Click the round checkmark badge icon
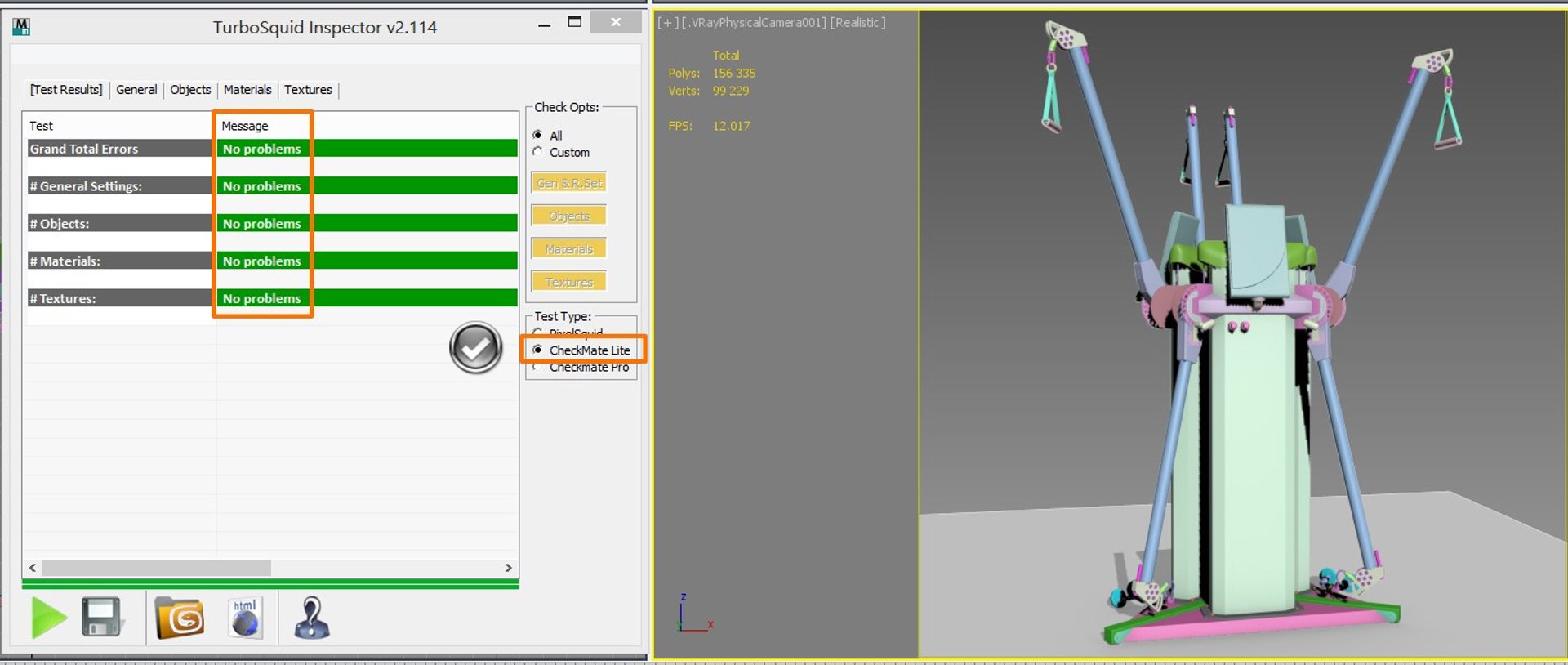The height and width of the screenshot is (665, 1568). tap(475, 348)
